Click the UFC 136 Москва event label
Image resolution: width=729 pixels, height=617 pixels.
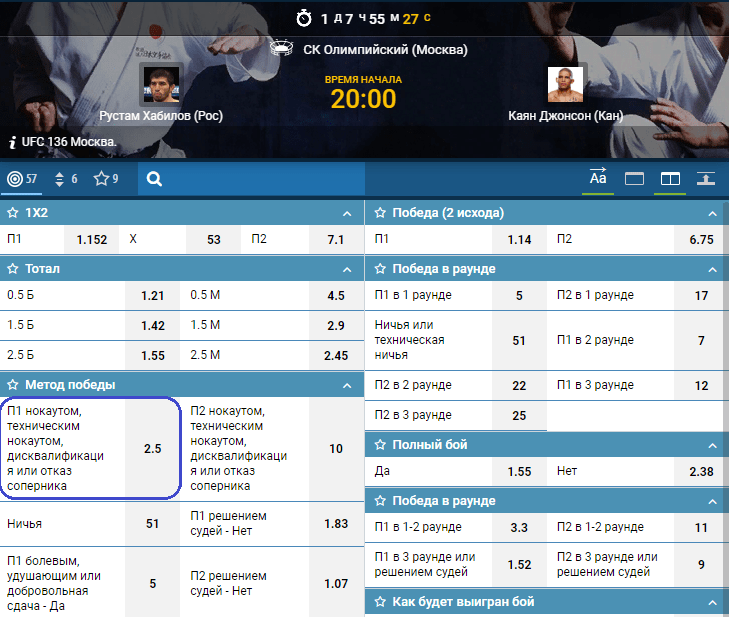(x=69, y=142)
